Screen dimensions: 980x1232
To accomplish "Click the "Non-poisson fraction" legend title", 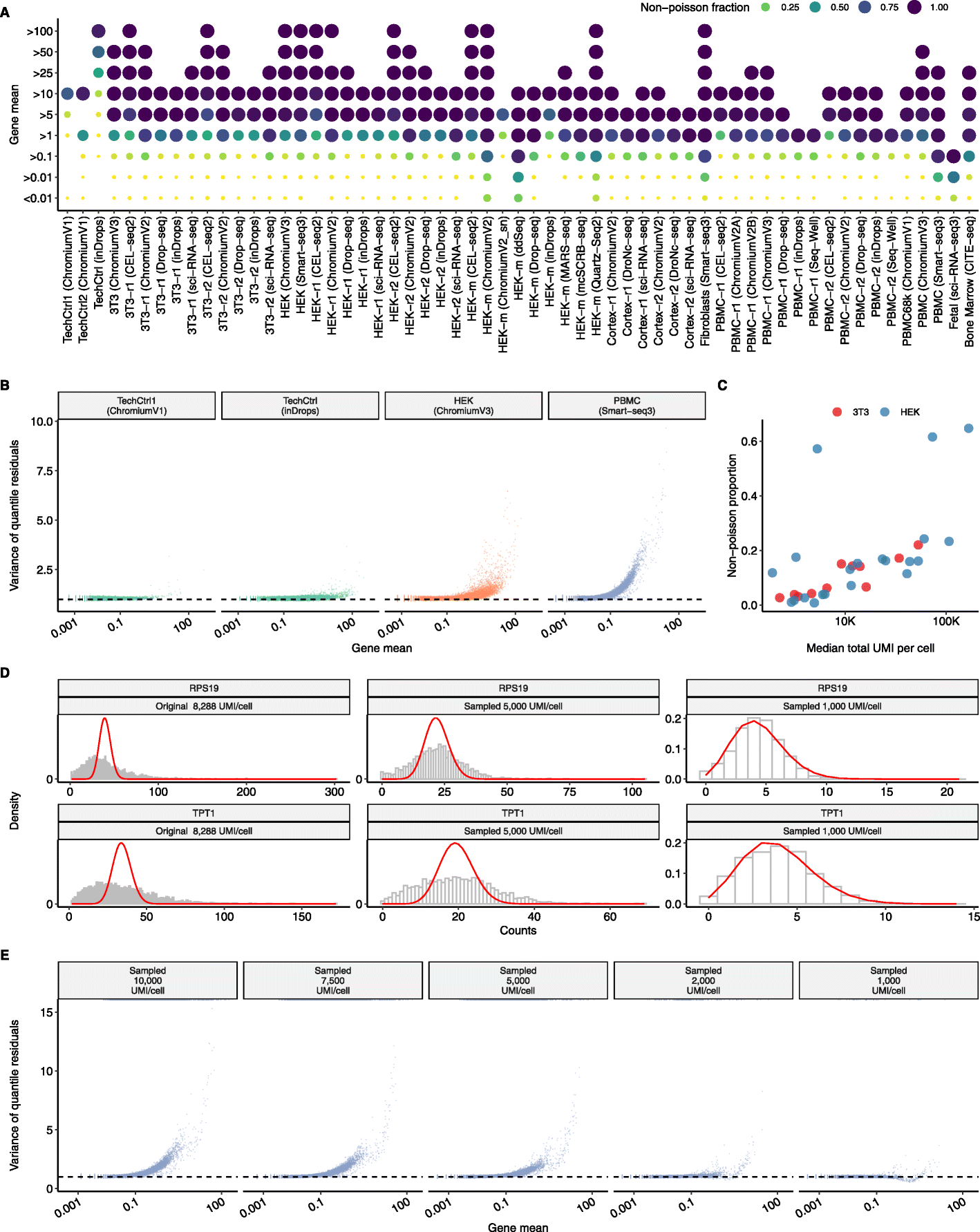I will click(695, 8).
